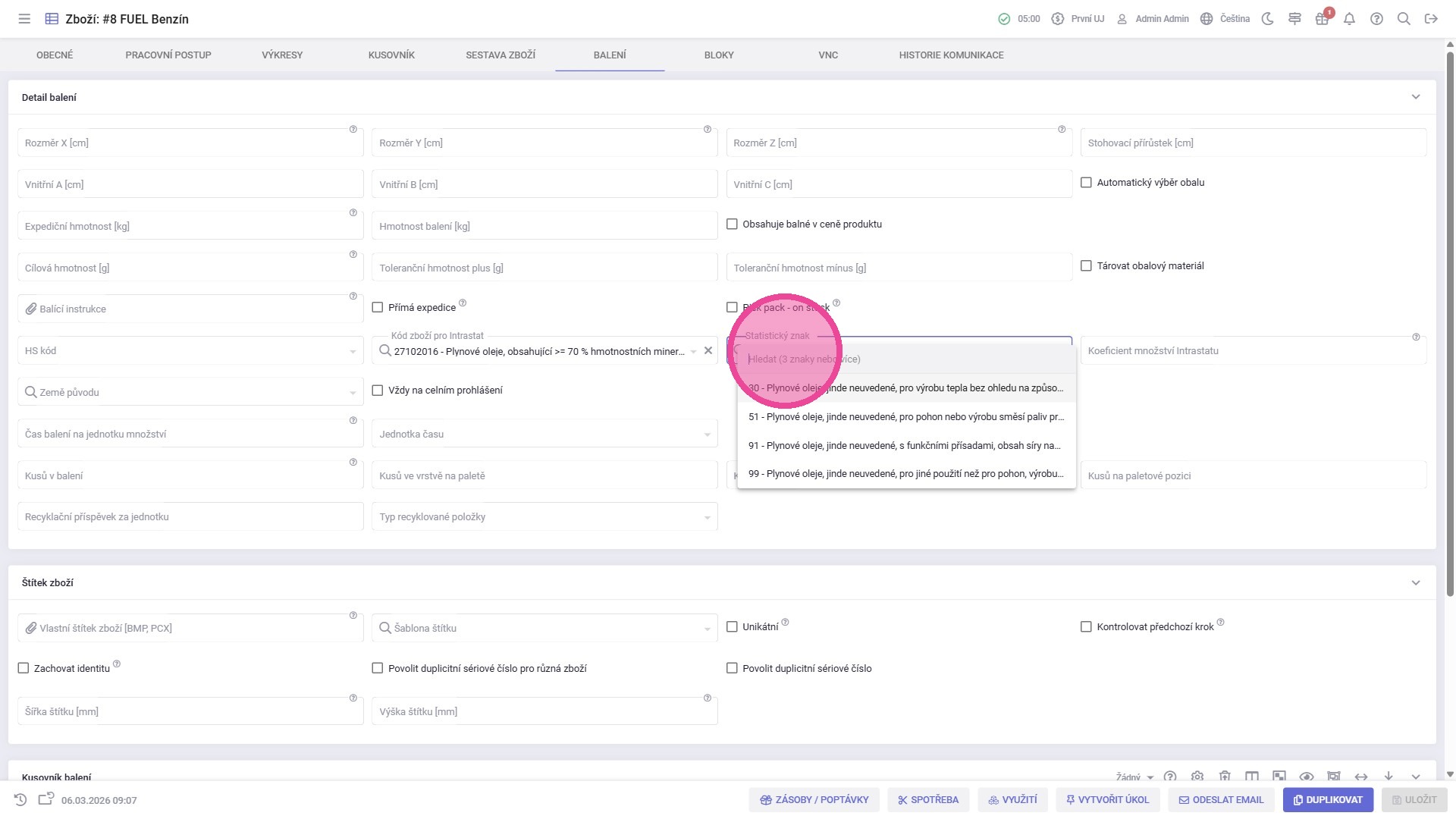The height and width of the screenshot is (819, 1456).
Task: Click the logout icon
Action: [1431, 19]
